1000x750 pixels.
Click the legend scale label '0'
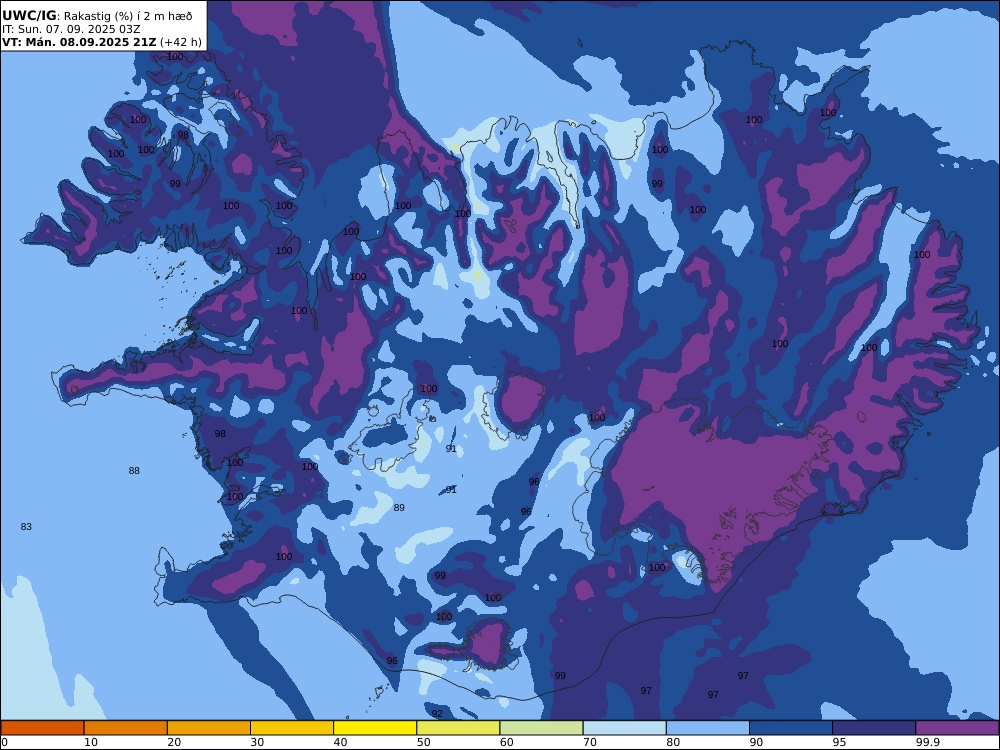[x=4, y=742]
